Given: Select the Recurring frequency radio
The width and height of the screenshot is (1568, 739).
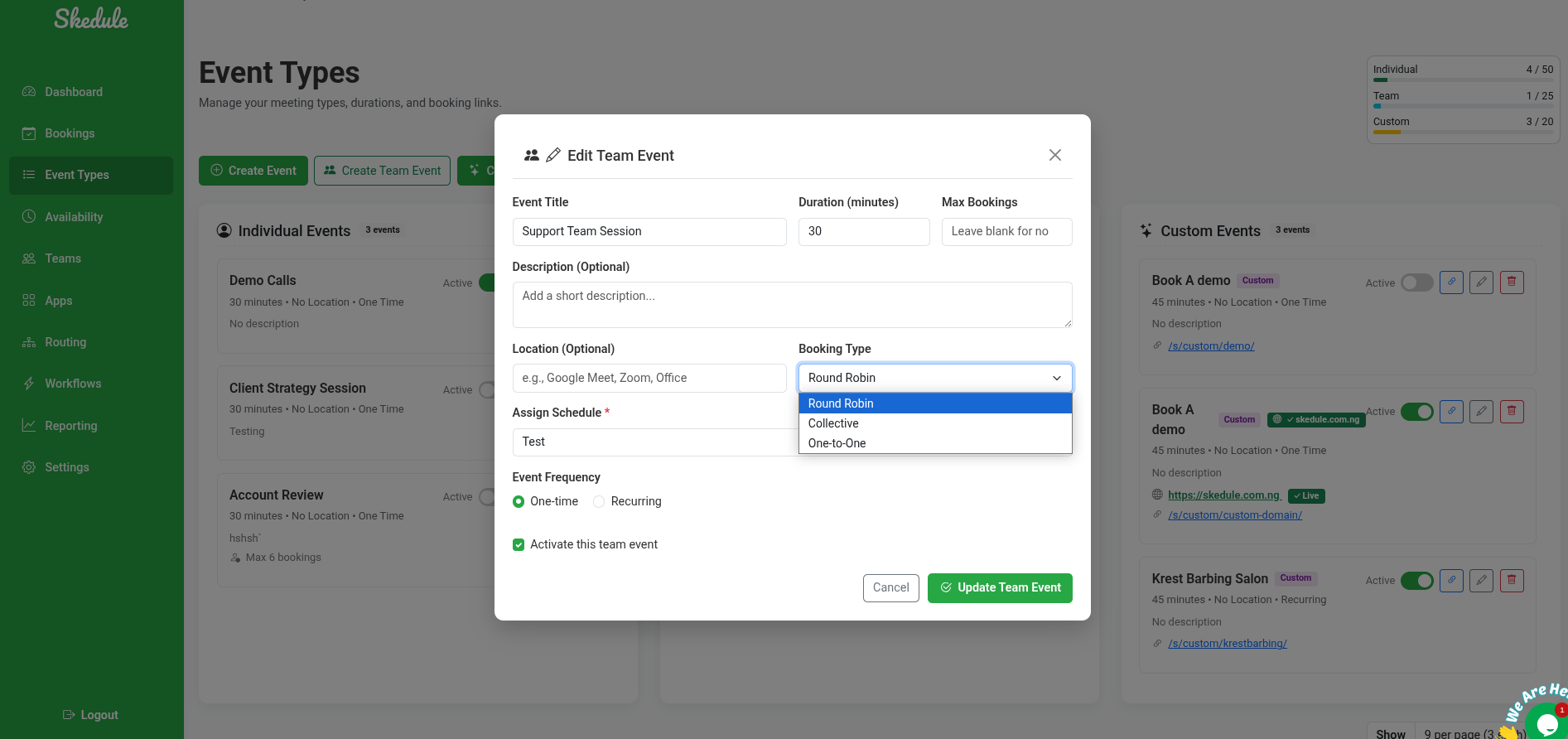Looking at the screenshot, I should coord(599,501).
